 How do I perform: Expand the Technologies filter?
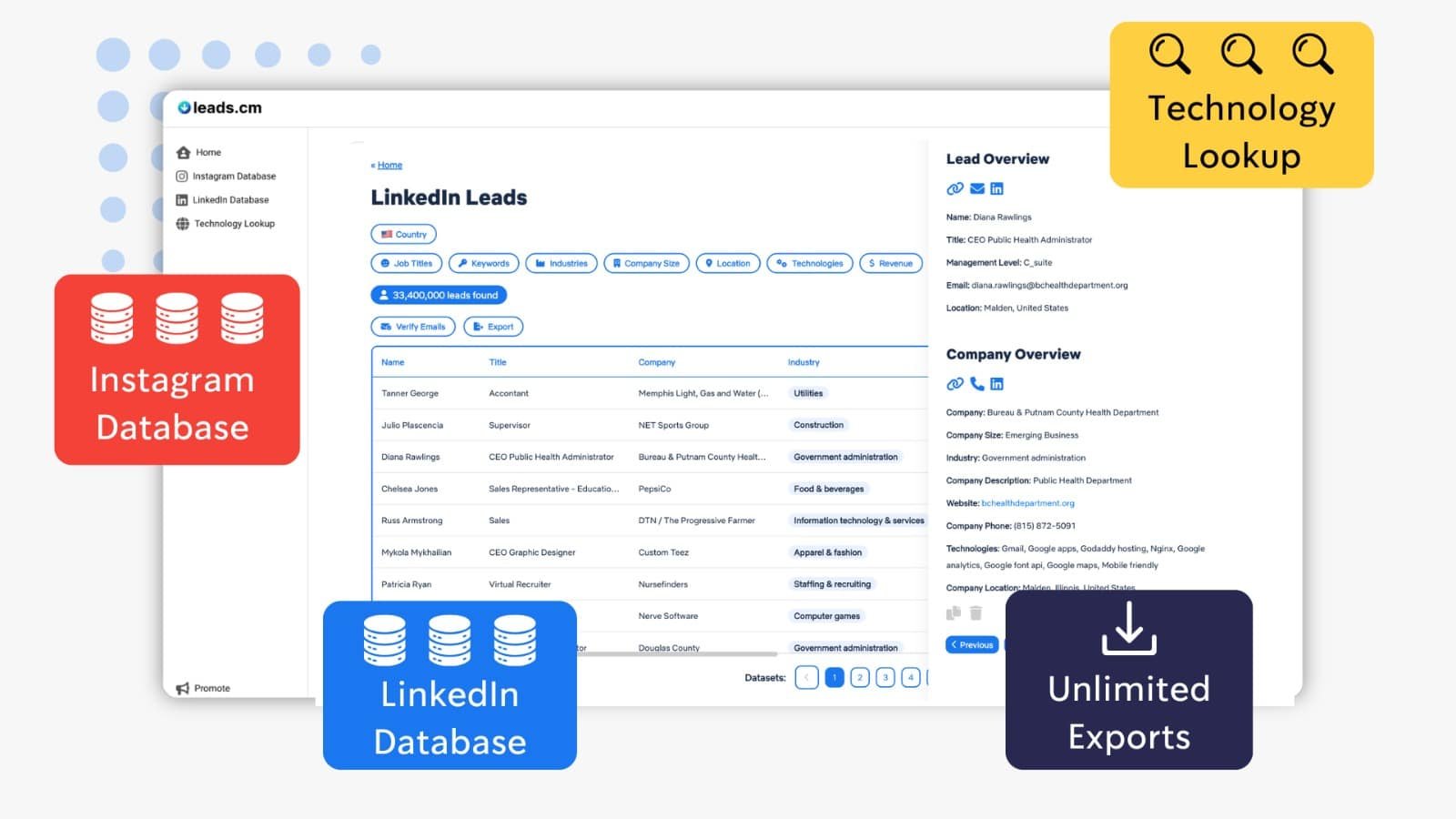pos(809,263)
